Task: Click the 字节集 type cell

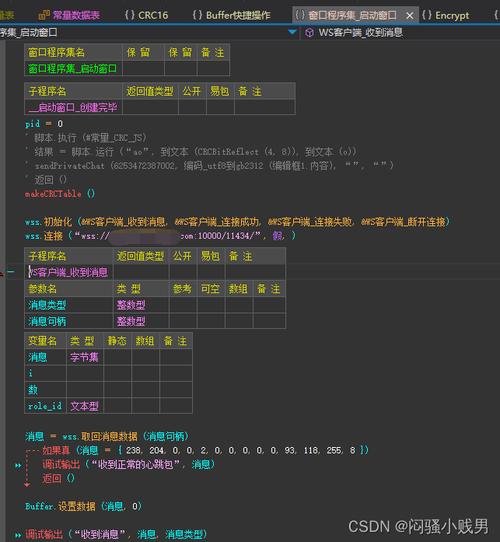Action: pyautogui.click(x=85, y=357)
